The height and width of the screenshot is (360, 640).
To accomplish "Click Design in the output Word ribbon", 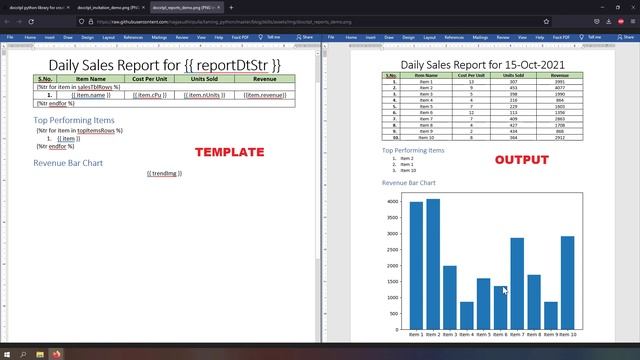I will (408, 37).
